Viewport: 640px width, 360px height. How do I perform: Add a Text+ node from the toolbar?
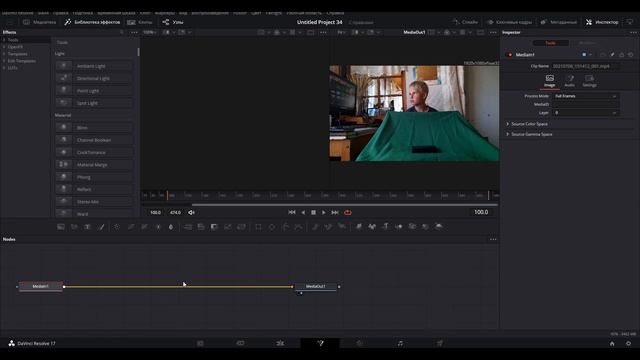[87, 227]
